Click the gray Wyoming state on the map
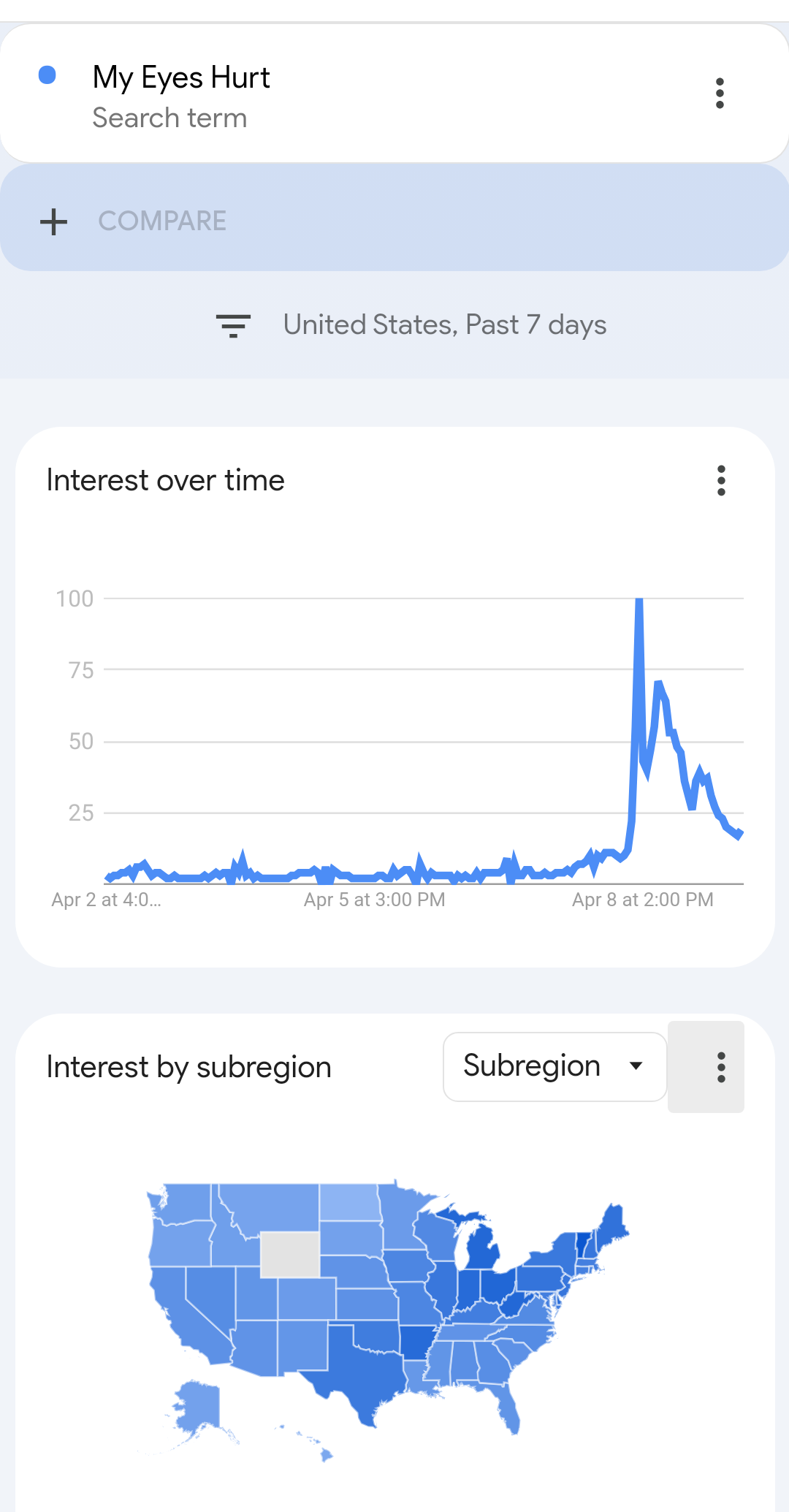Screen dimensions: 789x1512 point(290,1254)
